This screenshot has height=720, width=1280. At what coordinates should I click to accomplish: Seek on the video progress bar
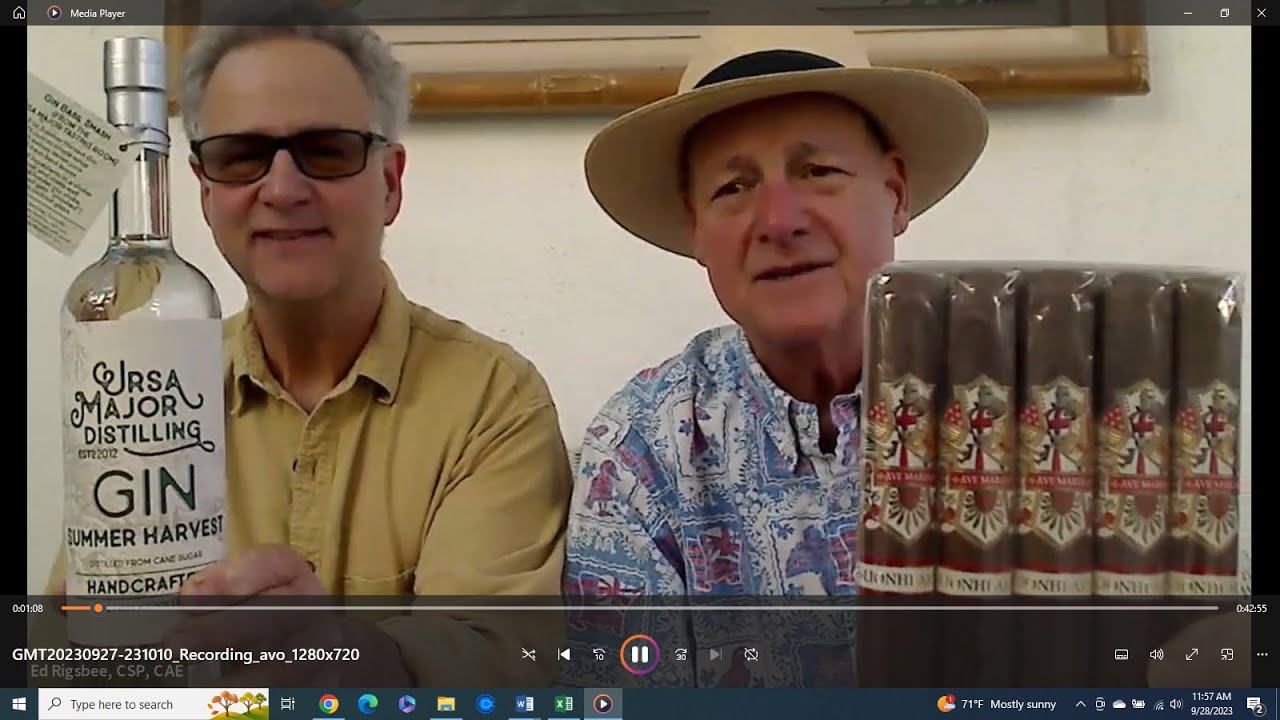[x=640, y=608]
